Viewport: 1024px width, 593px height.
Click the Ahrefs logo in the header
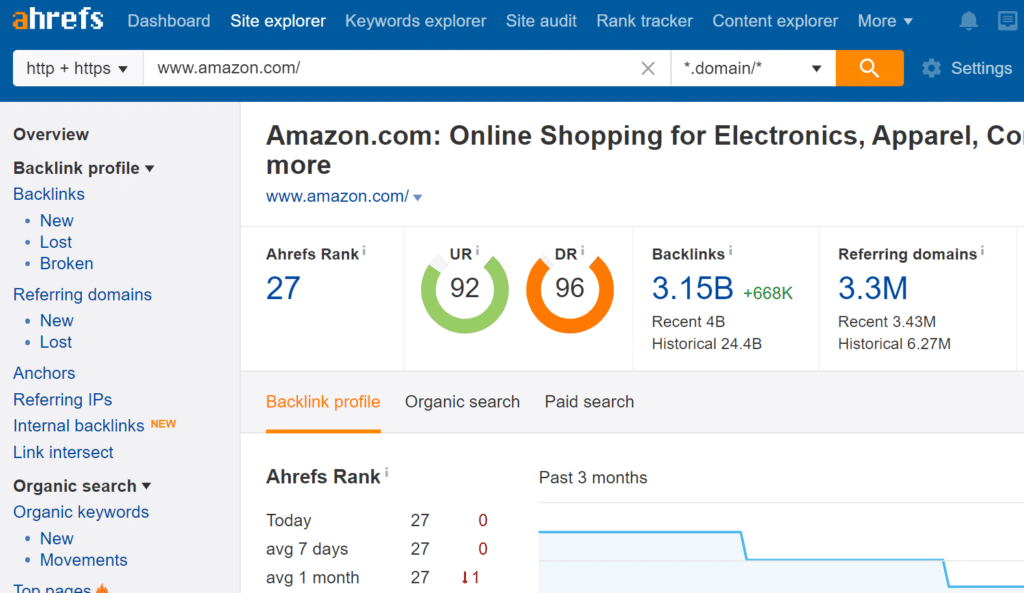(58, 20)
